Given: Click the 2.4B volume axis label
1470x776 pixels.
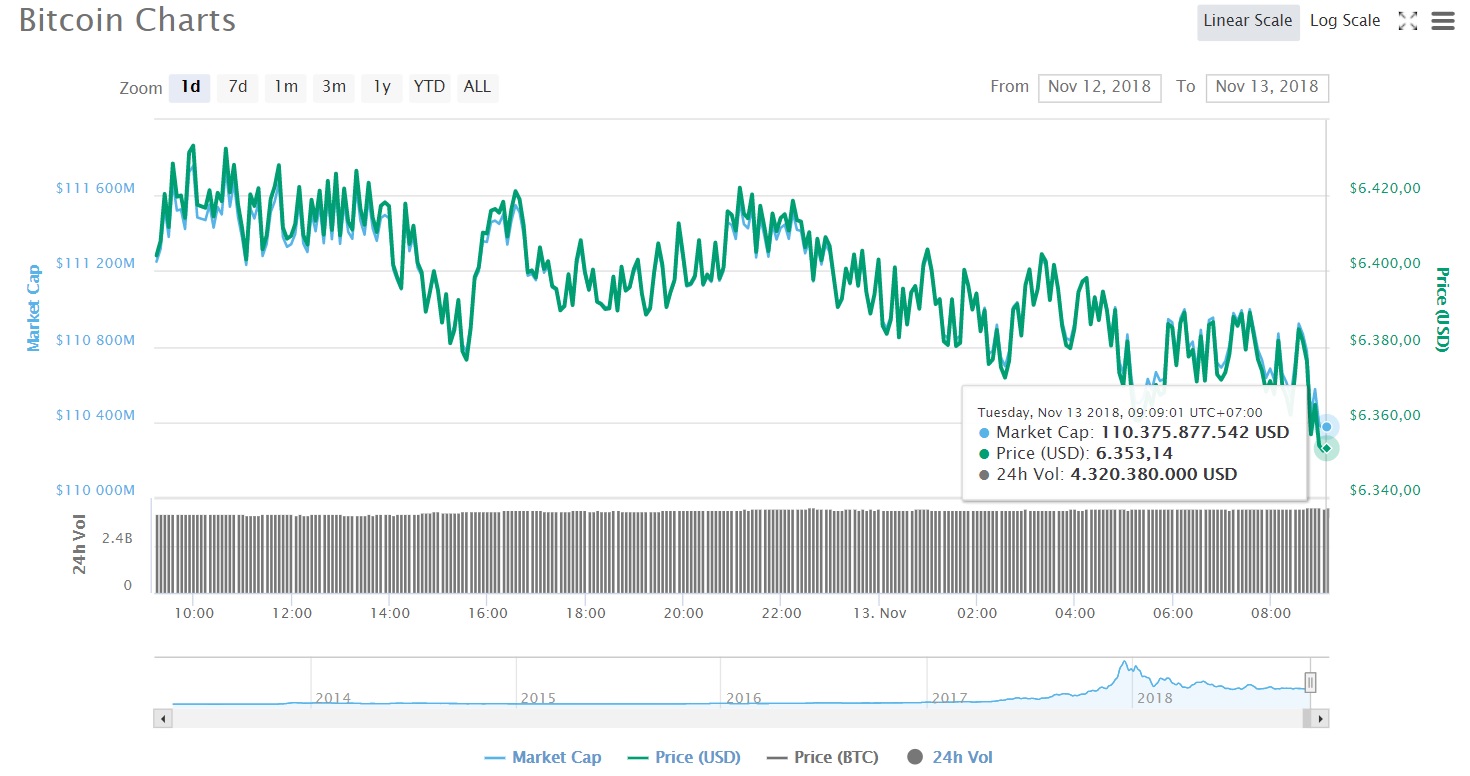Looking at the screenshot, I should pyautogui.click(x=117, y=537).
